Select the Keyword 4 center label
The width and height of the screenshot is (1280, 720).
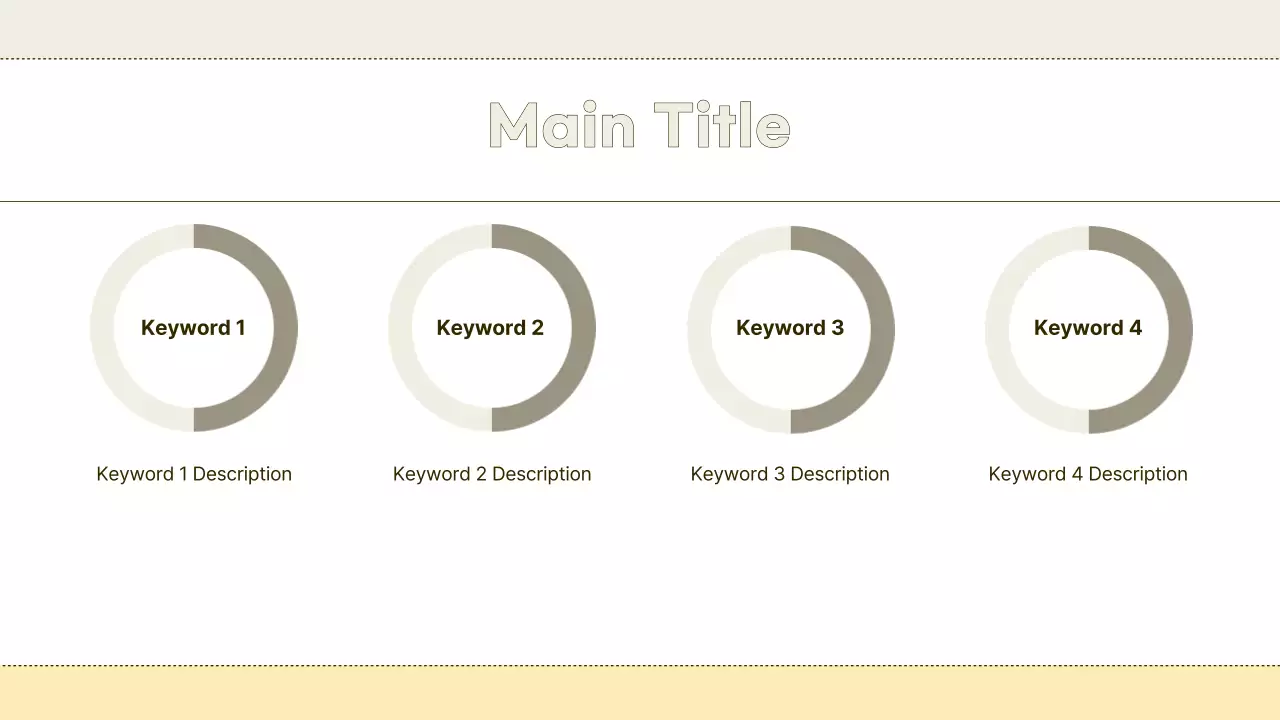pyautogui.click(x=1088, y=328)
